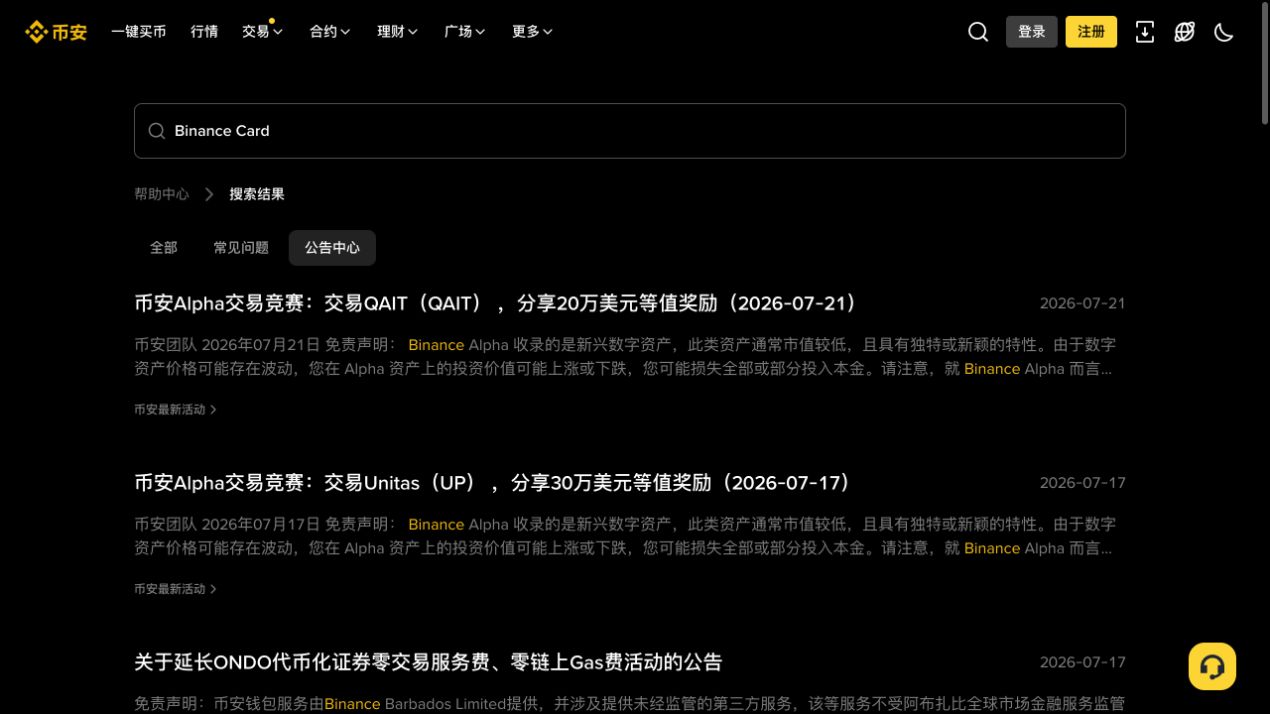Go to 帮助中心 breadcrumb link
This screenshot has width=1270, height=714.
click(x=162, y=194)
